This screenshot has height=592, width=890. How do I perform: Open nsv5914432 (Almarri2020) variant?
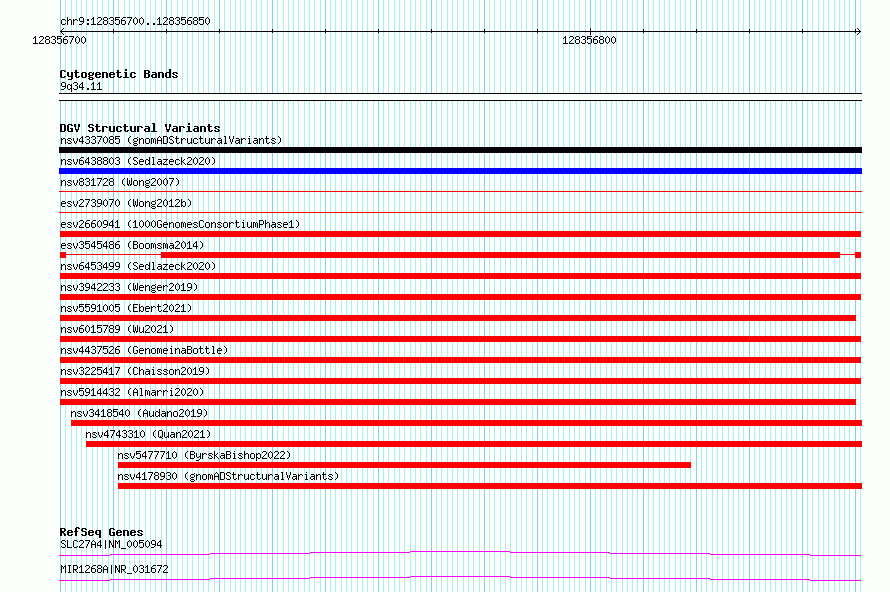pyautogui.click(x=132, y=392)
